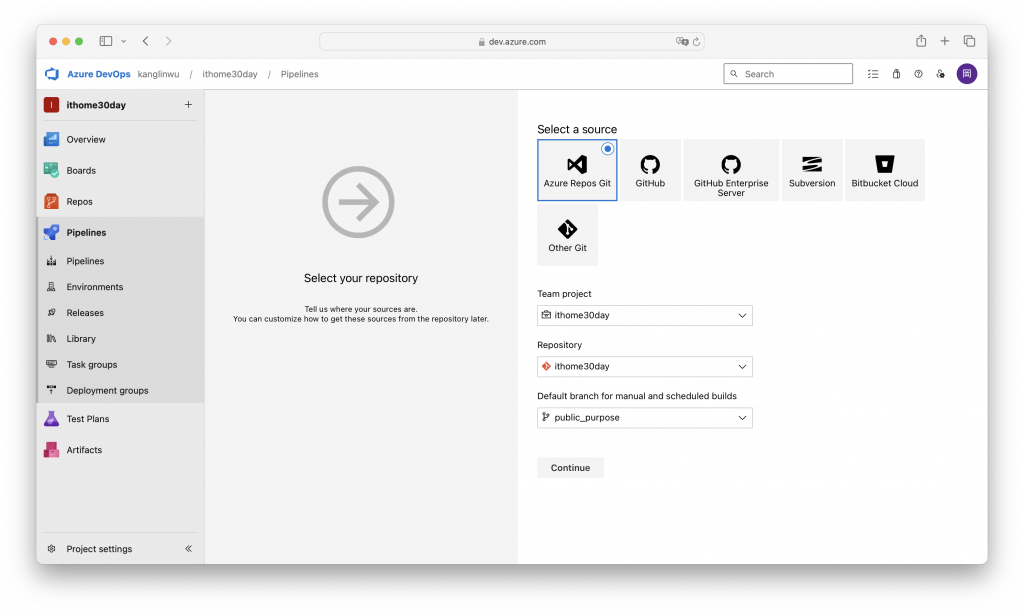Open the User settings icon
Image resolution: width=1024 pixels, height=612 pixels.
pos(940,74)
